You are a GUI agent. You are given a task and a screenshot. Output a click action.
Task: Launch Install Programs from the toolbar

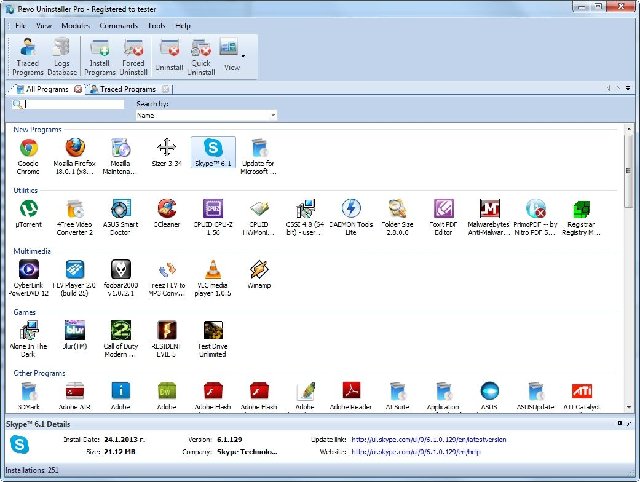[x=100, y=56]
